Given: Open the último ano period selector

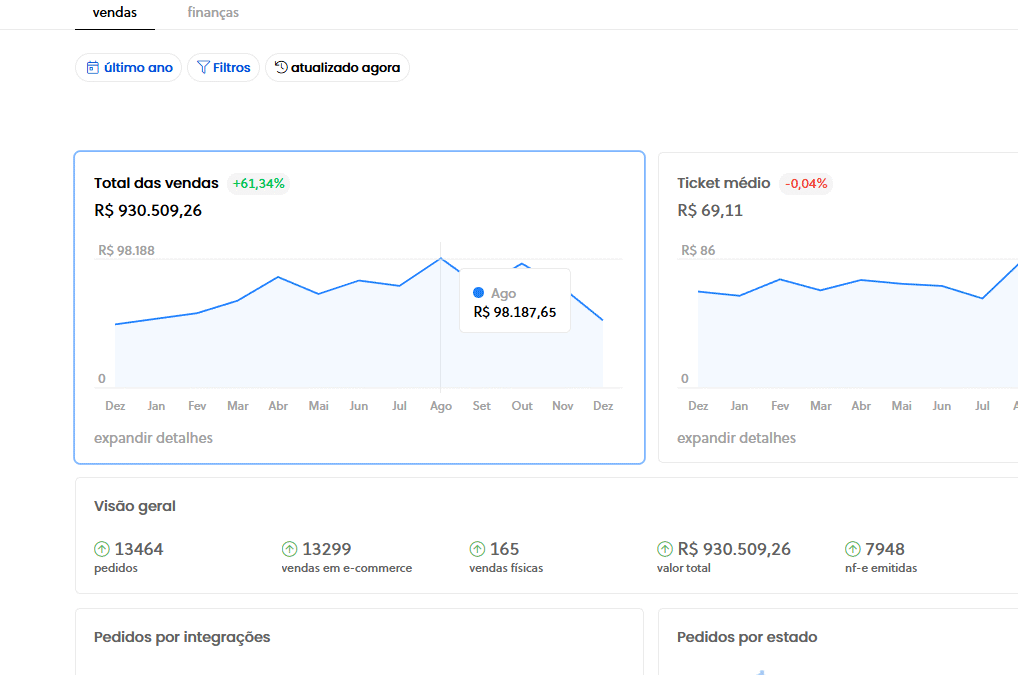Looking at the screenshot, I should [129, 68].
